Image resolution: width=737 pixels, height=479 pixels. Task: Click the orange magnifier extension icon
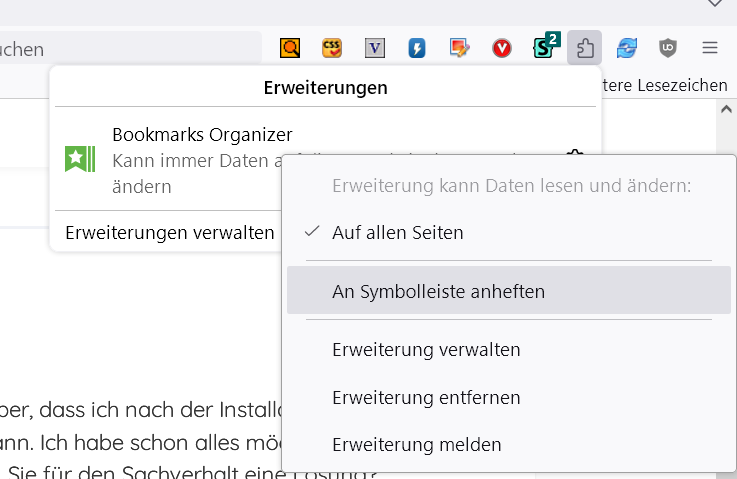pos(290,47)
